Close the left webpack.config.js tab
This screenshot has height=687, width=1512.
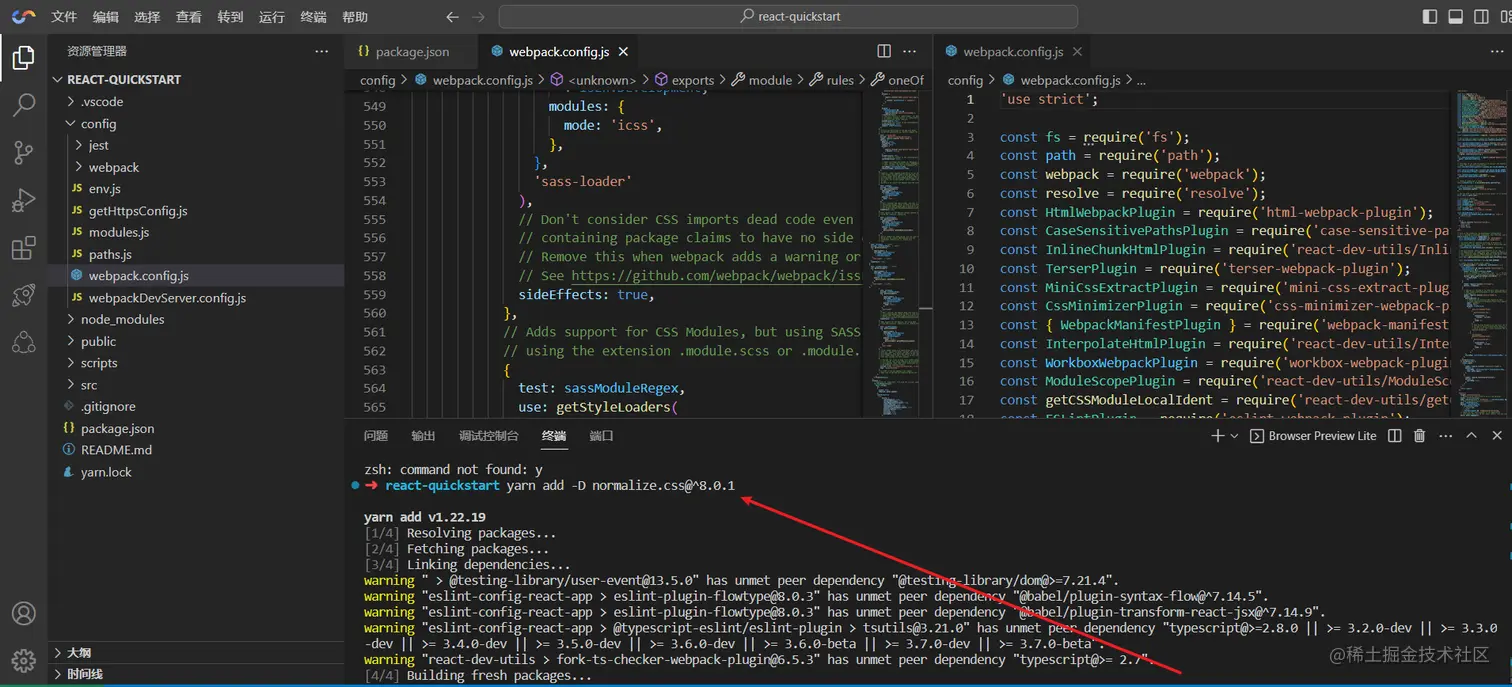(x=625, y=51)
